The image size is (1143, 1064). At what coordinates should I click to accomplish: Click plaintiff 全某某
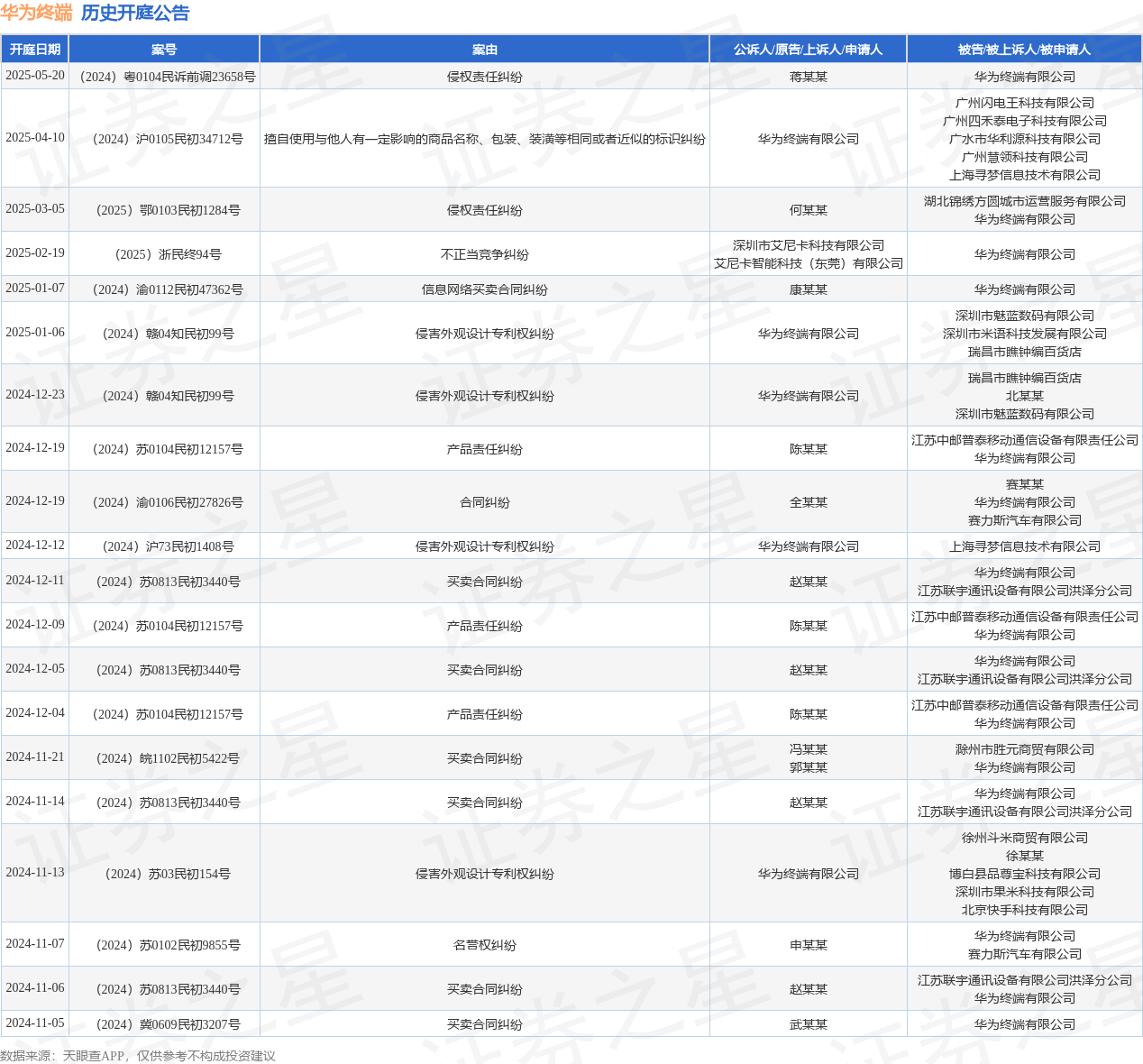(x=809, y=502)
